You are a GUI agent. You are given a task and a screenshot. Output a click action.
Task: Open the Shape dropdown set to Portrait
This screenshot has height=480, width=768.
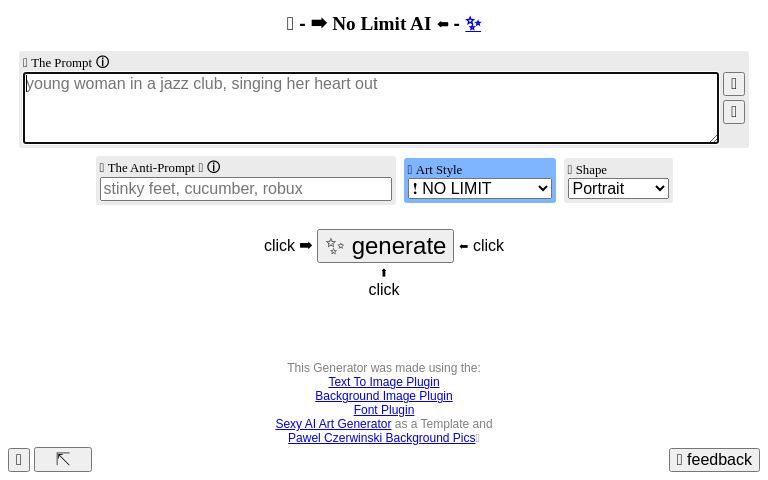click(618, 188)
